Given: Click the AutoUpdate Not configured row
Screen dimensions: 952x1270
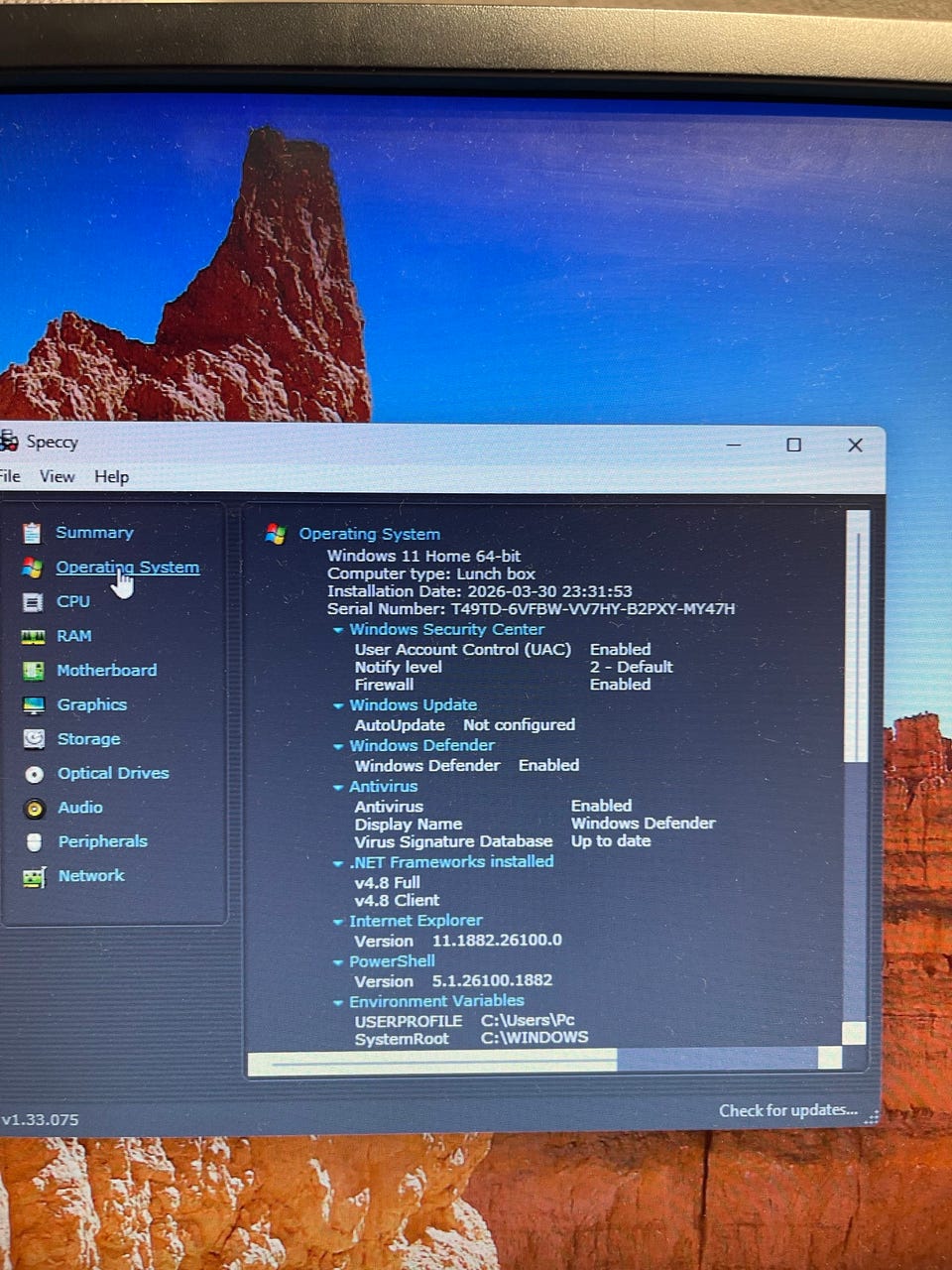Looking at the screenshot, I should 465,725.
